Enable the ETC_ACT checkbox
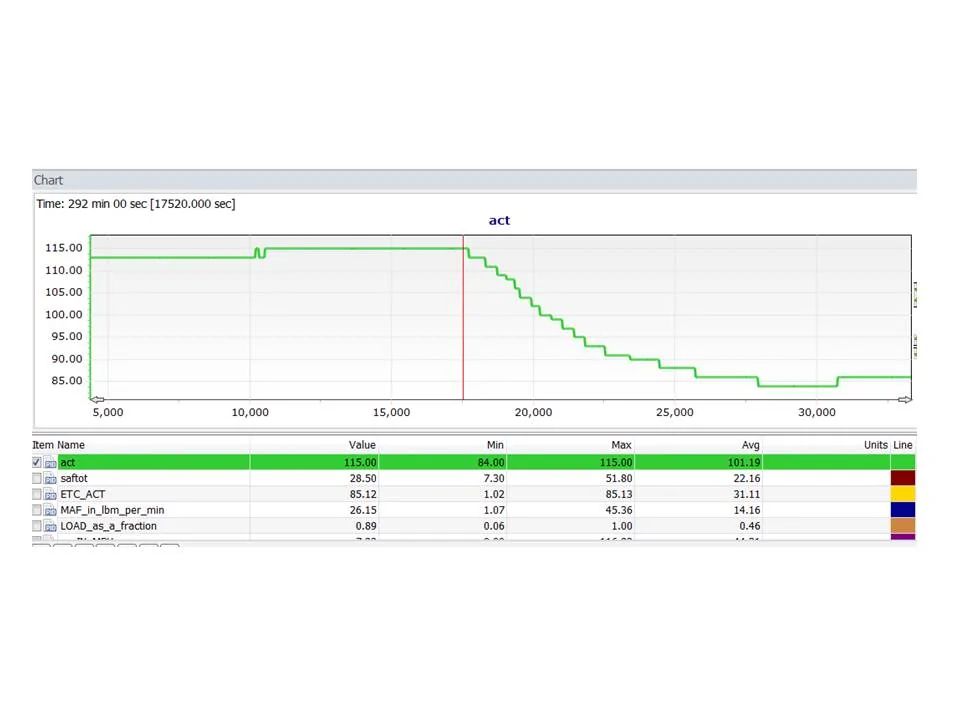Image resolution: width=960 pixels, height=720 pixels. tap(37, 494)
